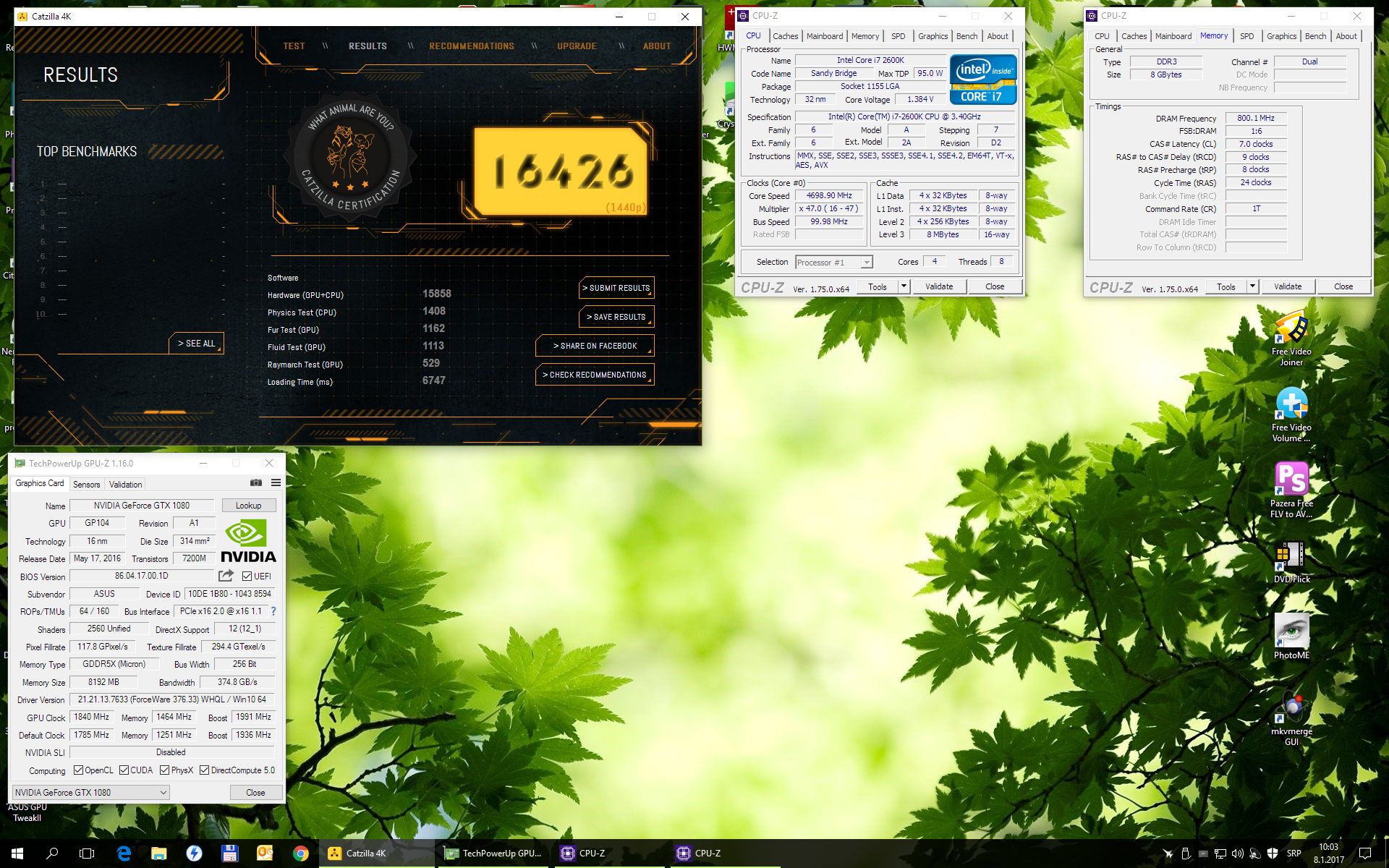Click the NVIDIA logo in GPU-Z
This screenshot has width=1389, height=868.
pos(248,541)
